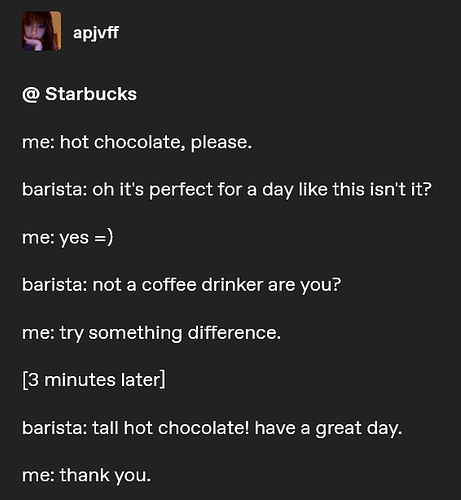Screen dimensions: 461x500
Task: Select the 'me: hot chocolate, please.' line
Action: 137,142
